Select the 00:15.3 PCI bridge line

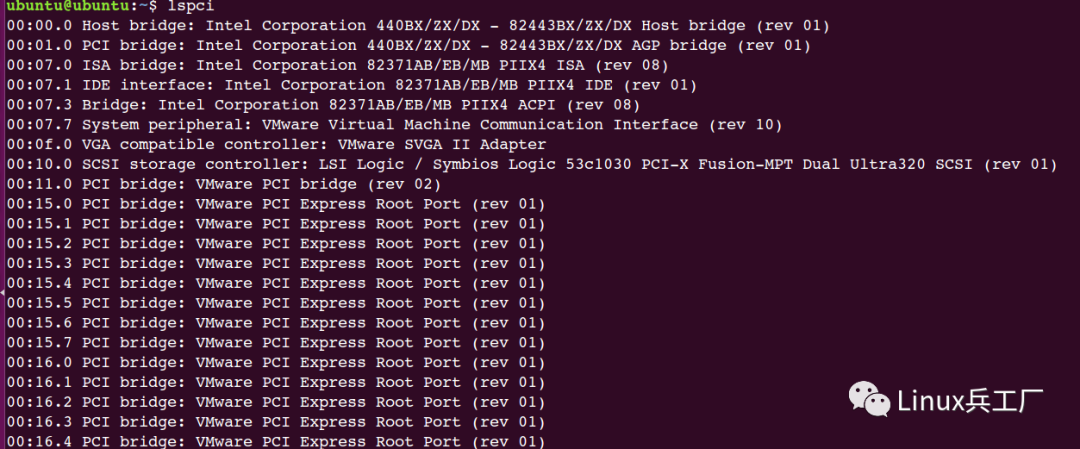pyautogui.click(x=276, y=264)
